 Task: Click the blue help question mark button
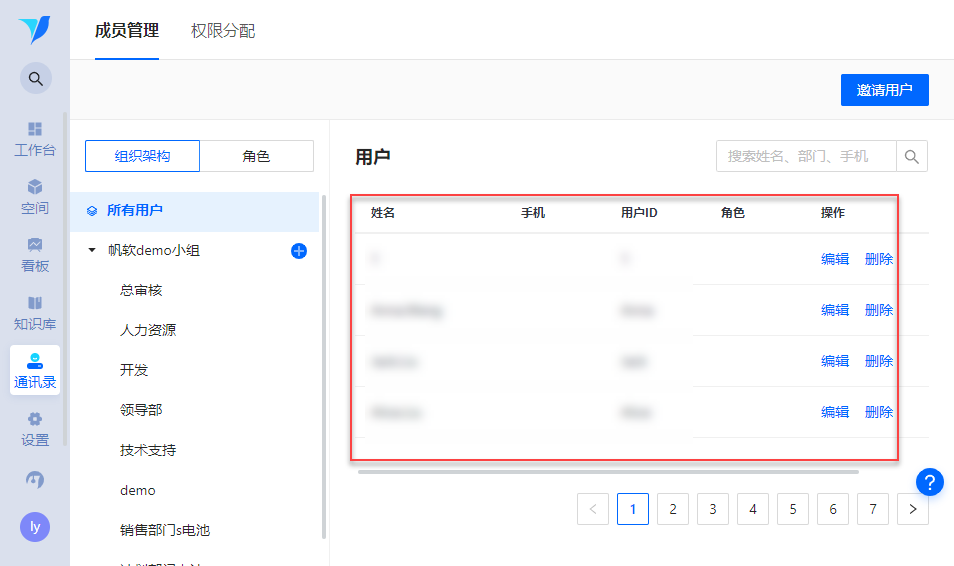tap(930, 482)
